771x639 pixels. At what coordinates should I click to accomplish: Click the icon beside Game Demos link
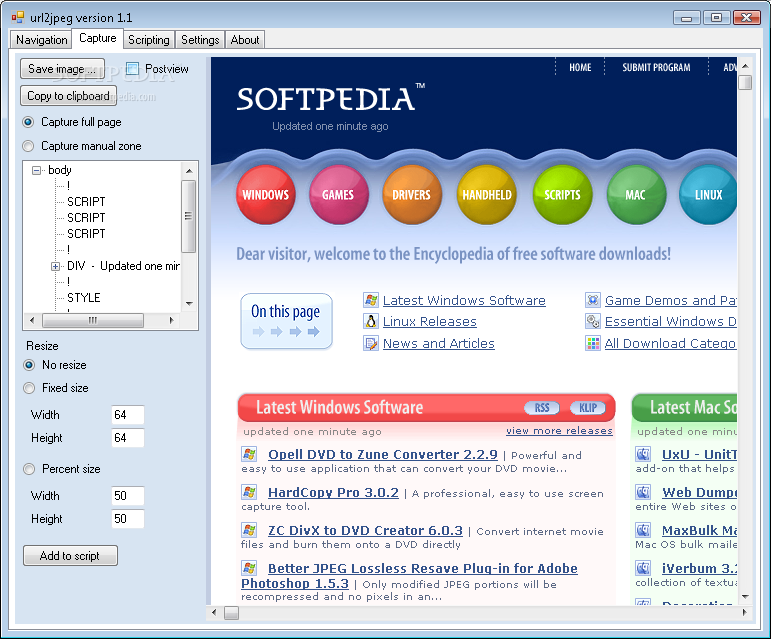(x=593, y=300)
